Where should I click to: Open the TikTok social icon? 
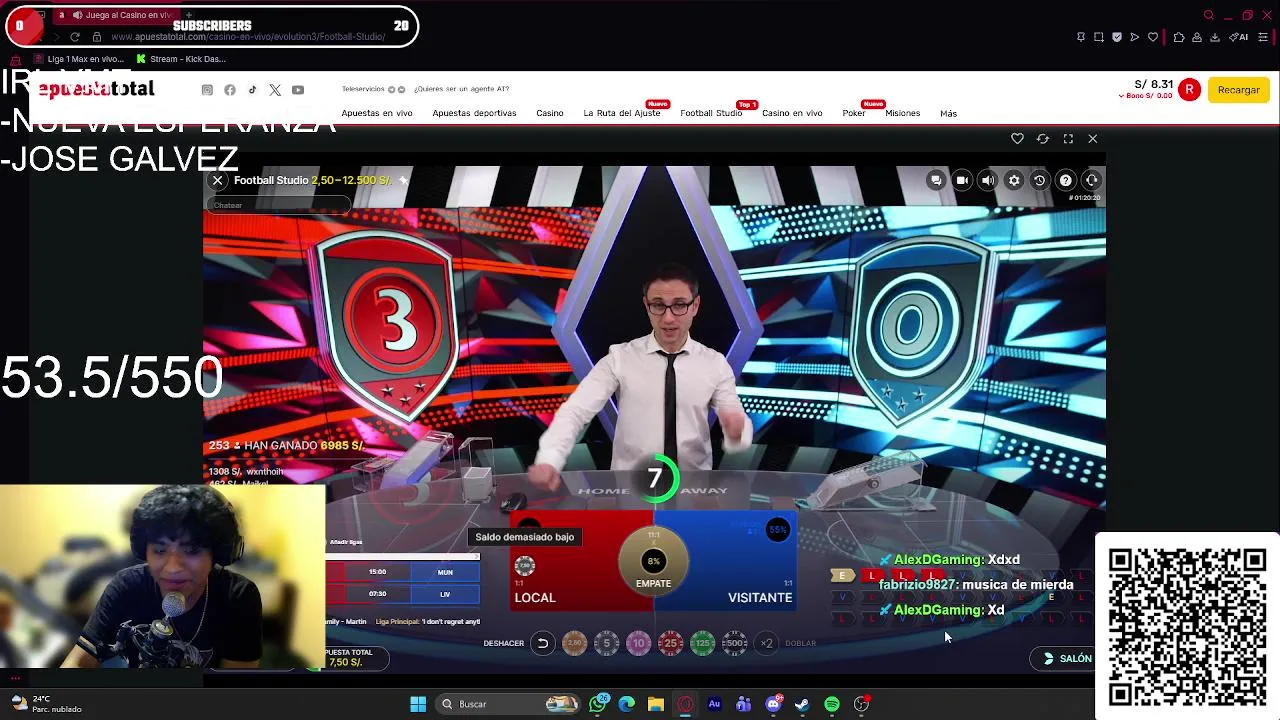click(252, 90)
